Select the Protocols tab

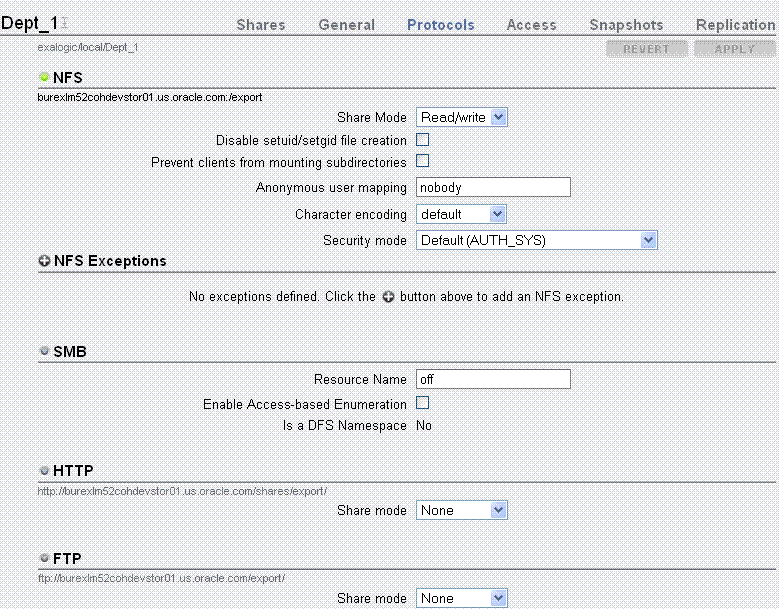coord(441,25)
